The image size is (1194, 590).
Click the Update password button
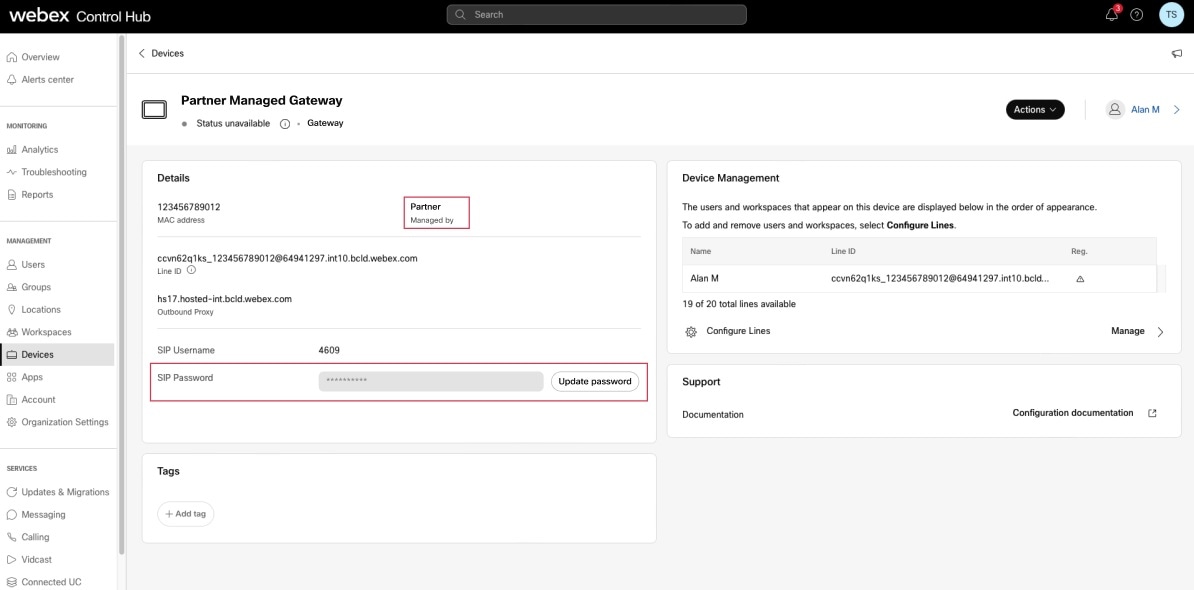pyautogui.click(x=594, y=381)
